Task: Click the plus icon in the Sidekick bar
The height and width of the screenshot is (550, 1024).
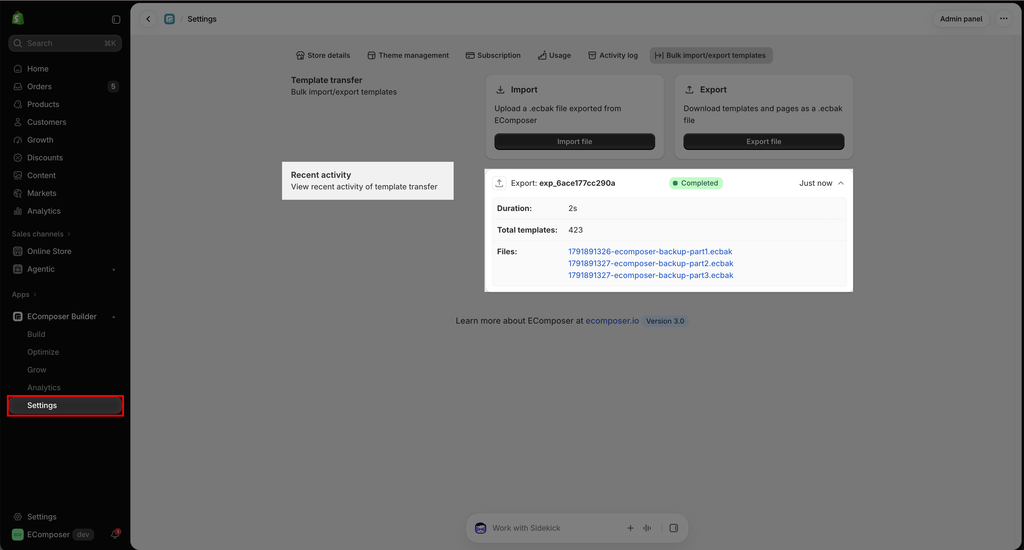Action: pyautogui.click(x=630, y=528)
